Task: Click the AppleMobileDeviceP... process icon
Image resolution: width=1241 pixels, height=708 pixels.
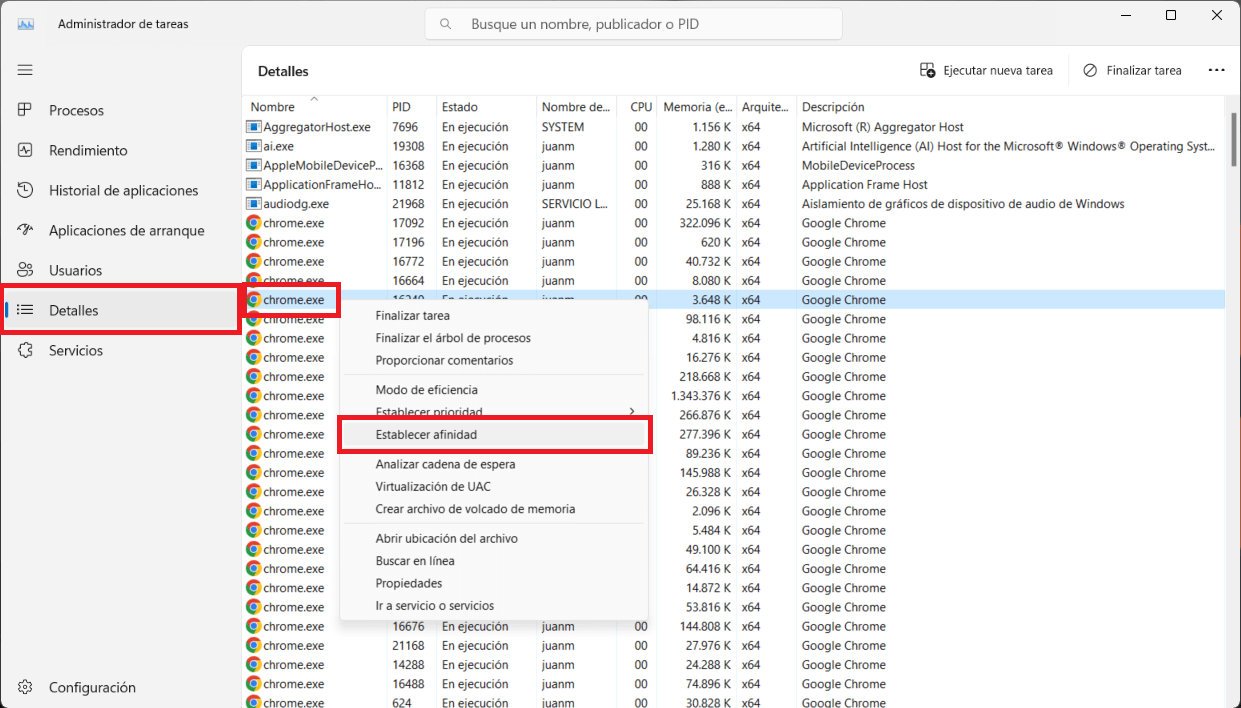Action: [253, 165]
